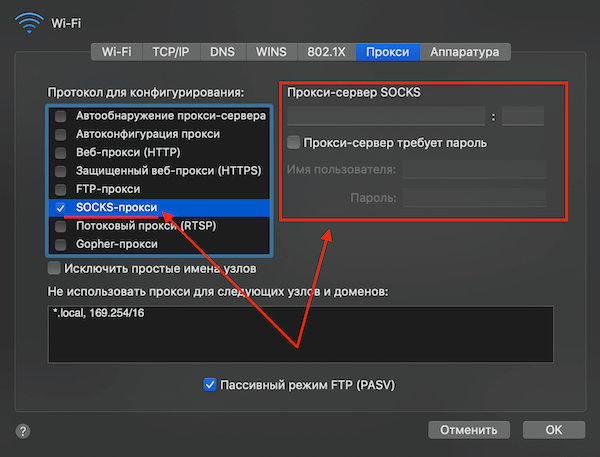
Task: Uncheck the SOCKS-прокси checkbox
Action: pos(61,208)
